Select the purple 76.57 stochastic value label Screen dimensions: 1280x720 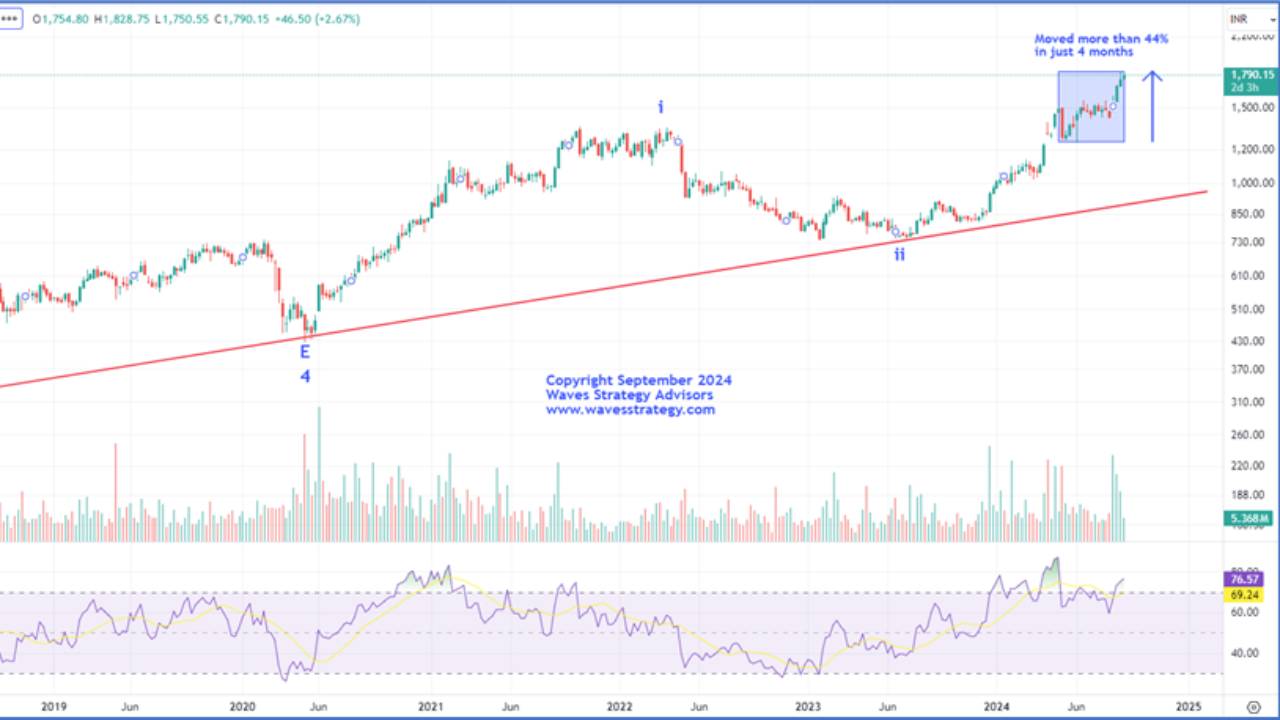point(1242,579)
